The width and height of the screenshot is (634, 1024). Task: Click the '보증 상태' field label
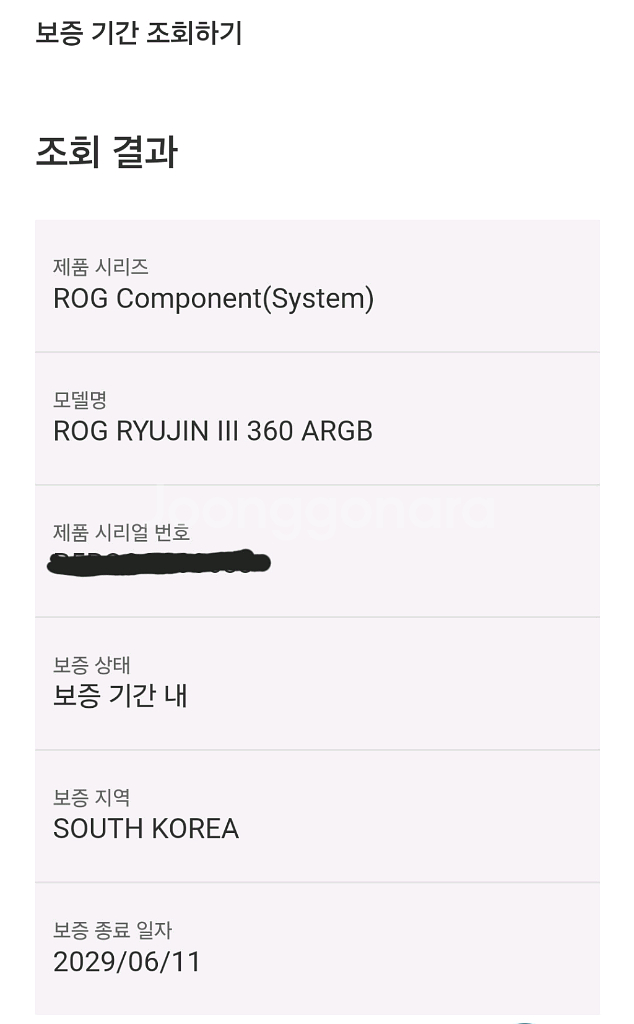[x=92, y=665]
